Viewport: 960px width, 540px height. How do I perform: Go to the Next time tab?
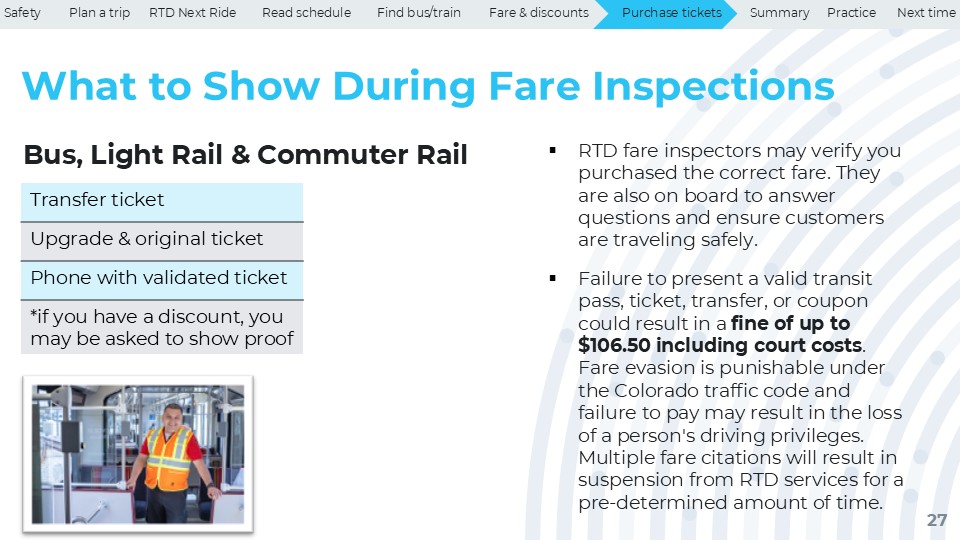926,13
